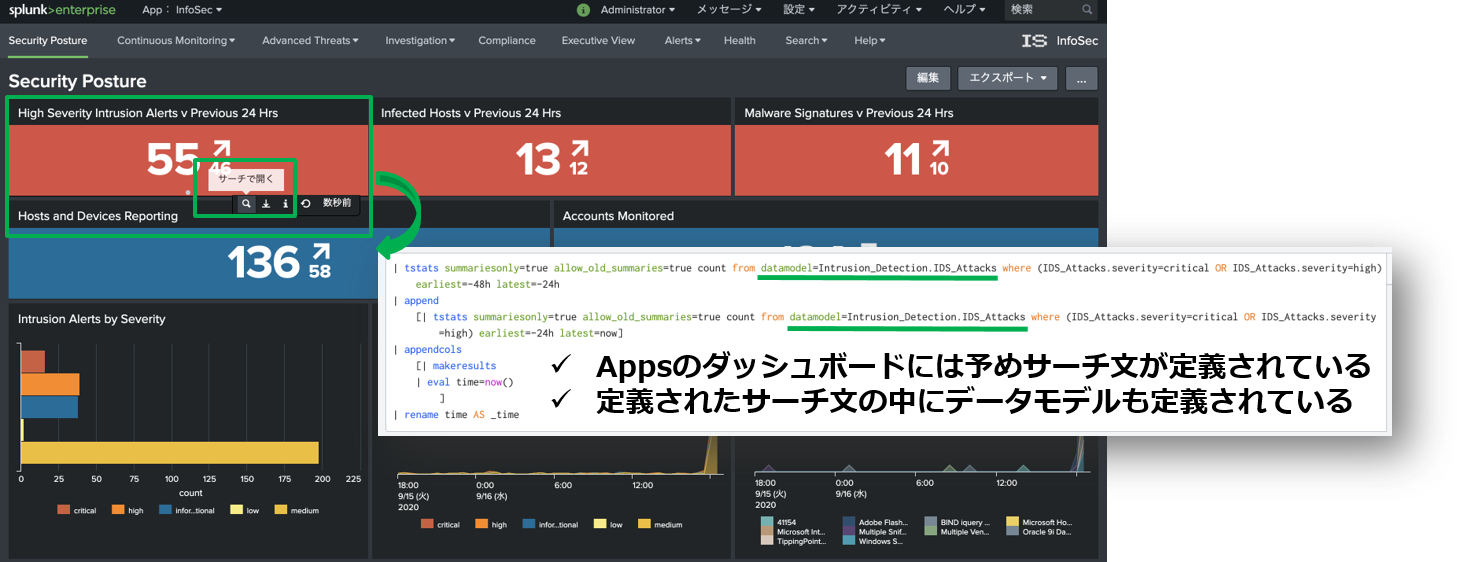Screen dimensions: 1457x562
Task: Click the 編集 edit button
Action: pos(928,78)
